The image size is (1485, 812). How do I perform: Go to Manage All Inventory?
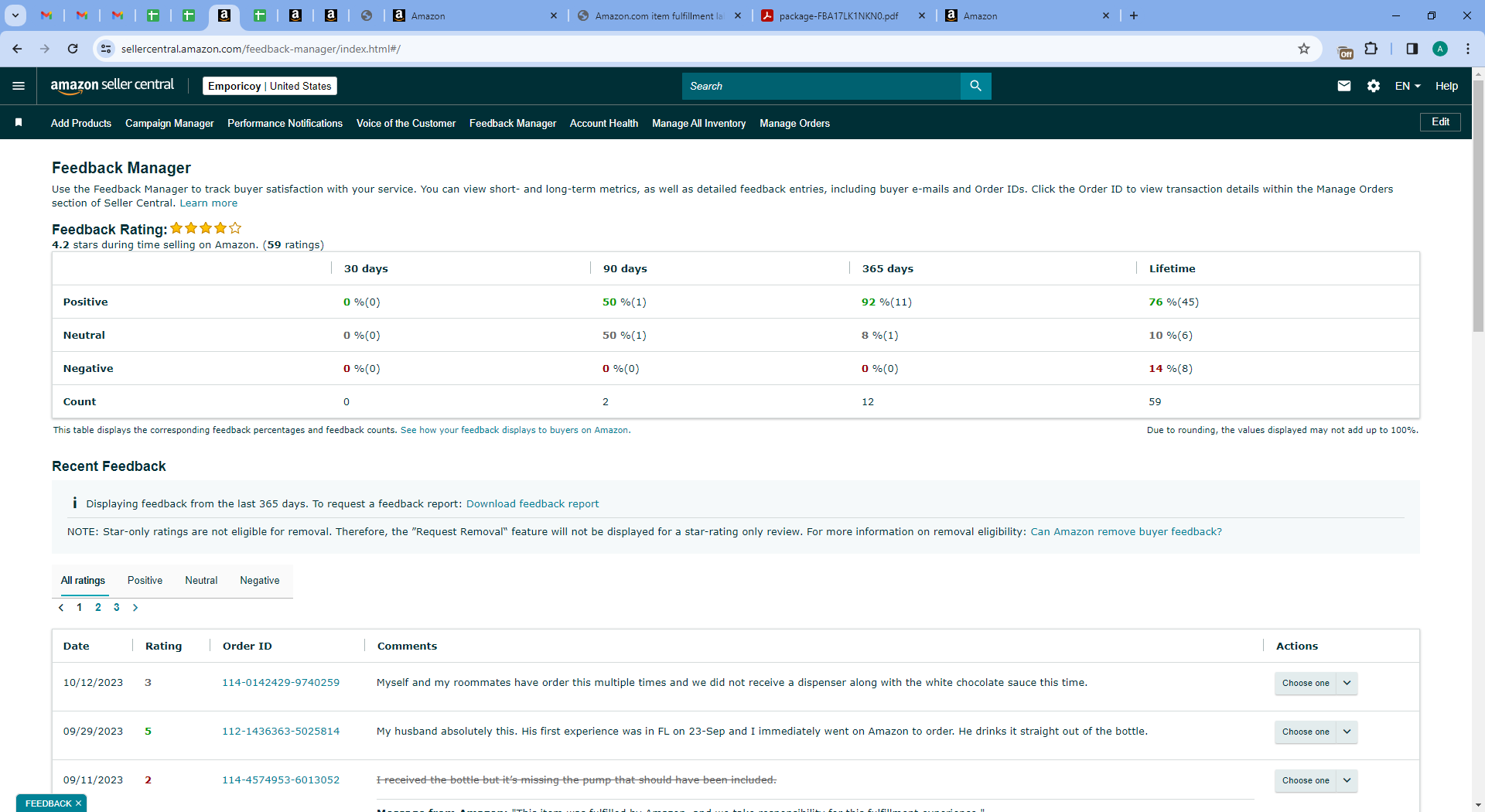(699, 123)
